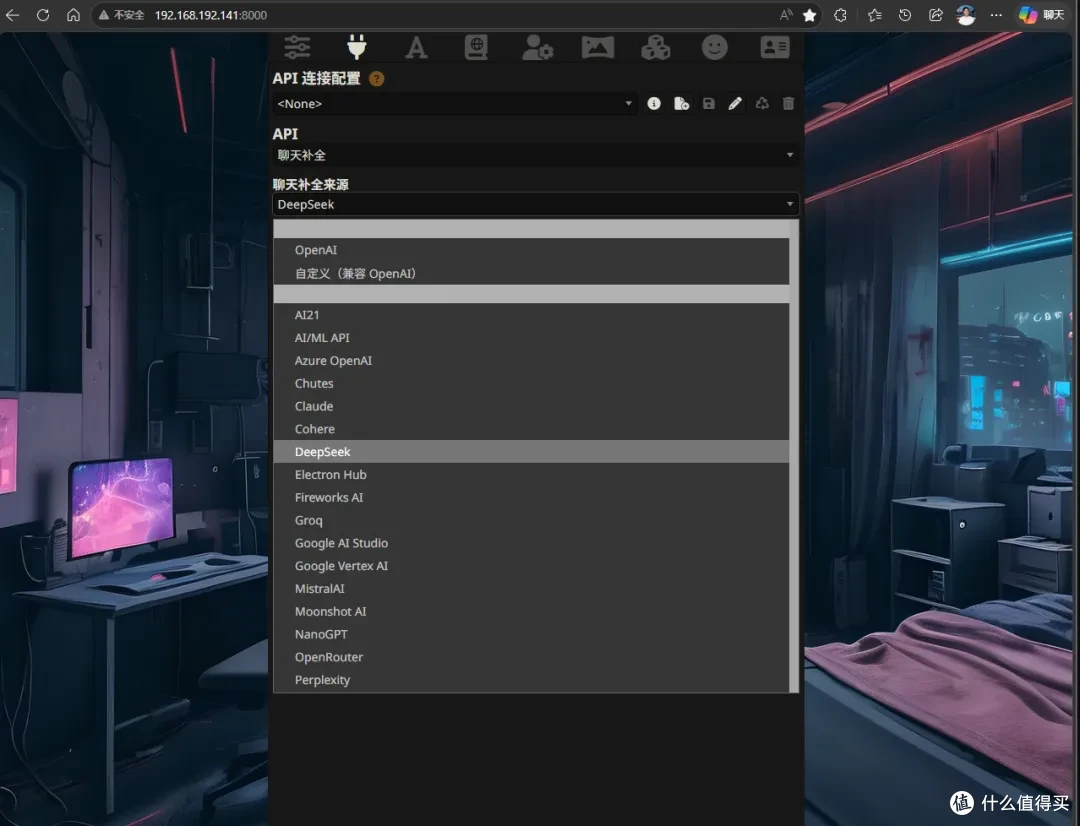Select Azure OpenAI source
The width and height of the screenshot is (1080, 826).
[x=531, y=360]
